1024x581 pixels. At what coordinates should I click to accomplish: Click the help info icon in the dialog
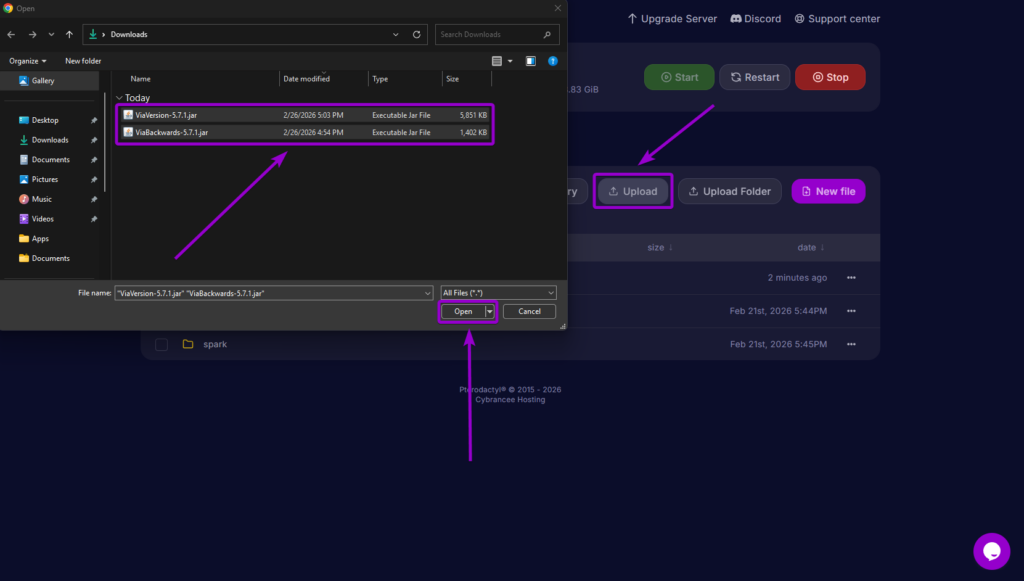click(x=552, y=60)
